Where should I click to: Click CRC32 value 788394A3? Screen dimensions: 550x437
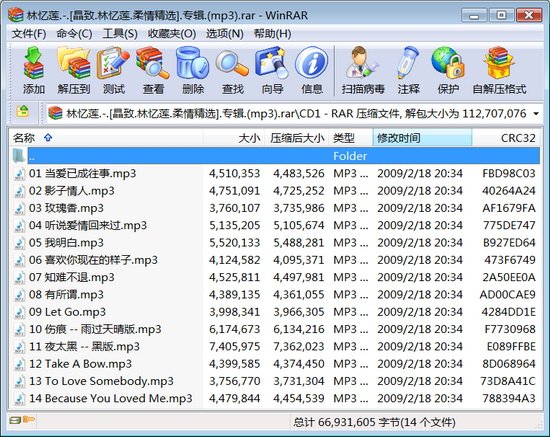click(x=509, y=399)
